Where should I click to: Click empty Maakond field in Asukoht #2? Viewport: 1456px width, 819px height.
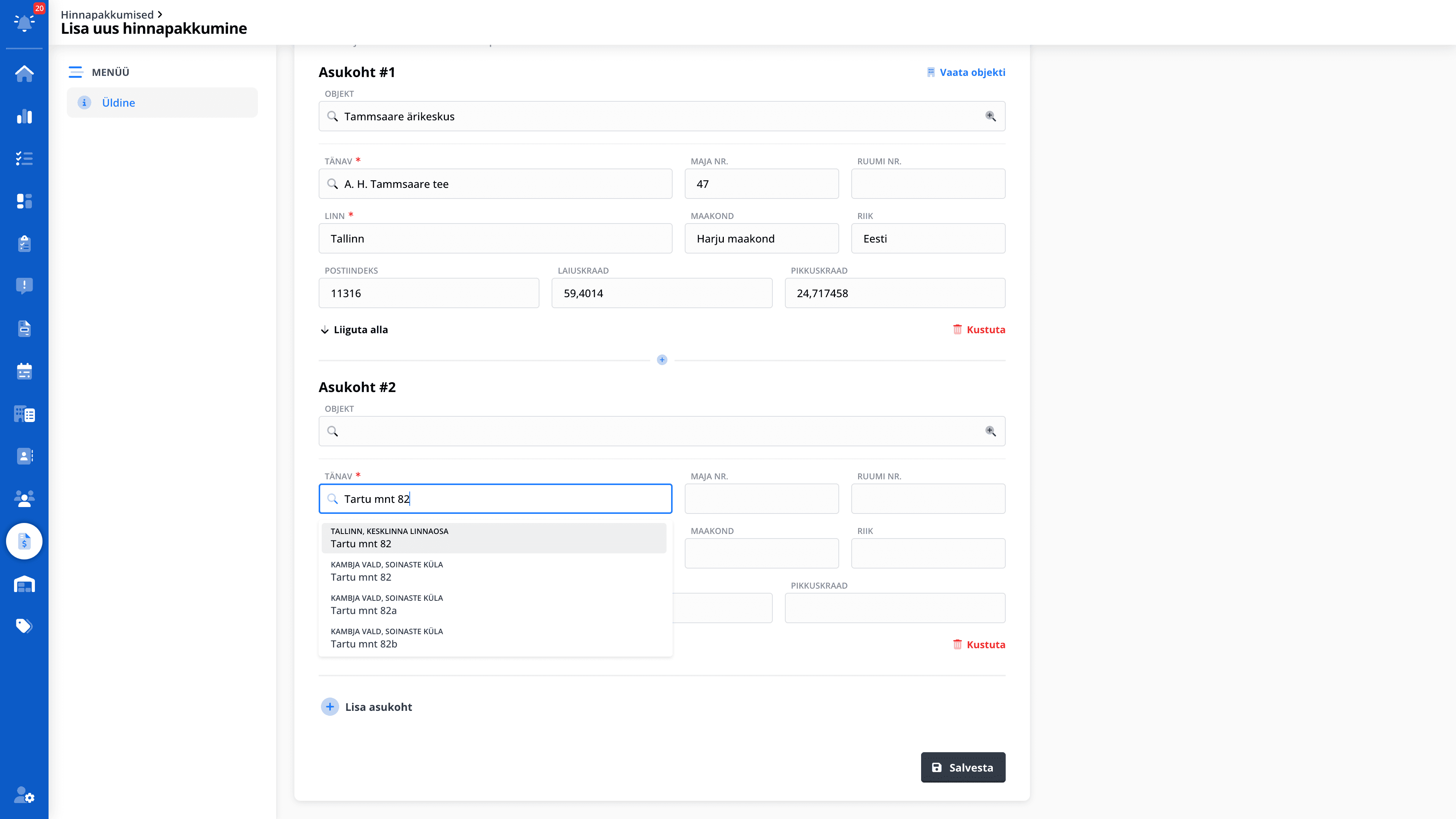(x=762, y=553)
